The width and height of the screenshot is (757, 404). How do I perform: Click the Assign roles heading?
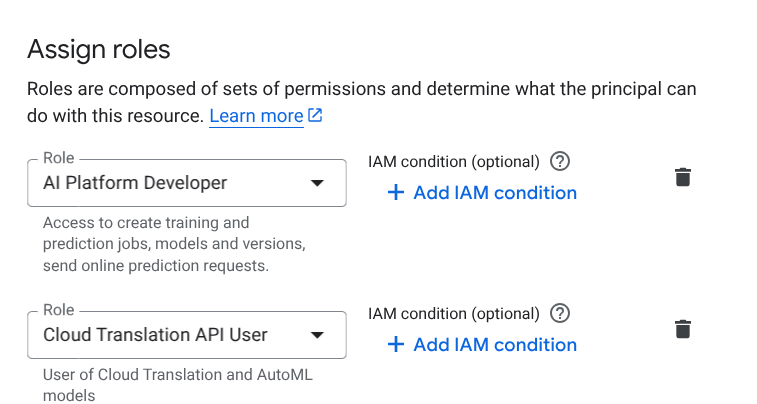(x=98, y=49)
